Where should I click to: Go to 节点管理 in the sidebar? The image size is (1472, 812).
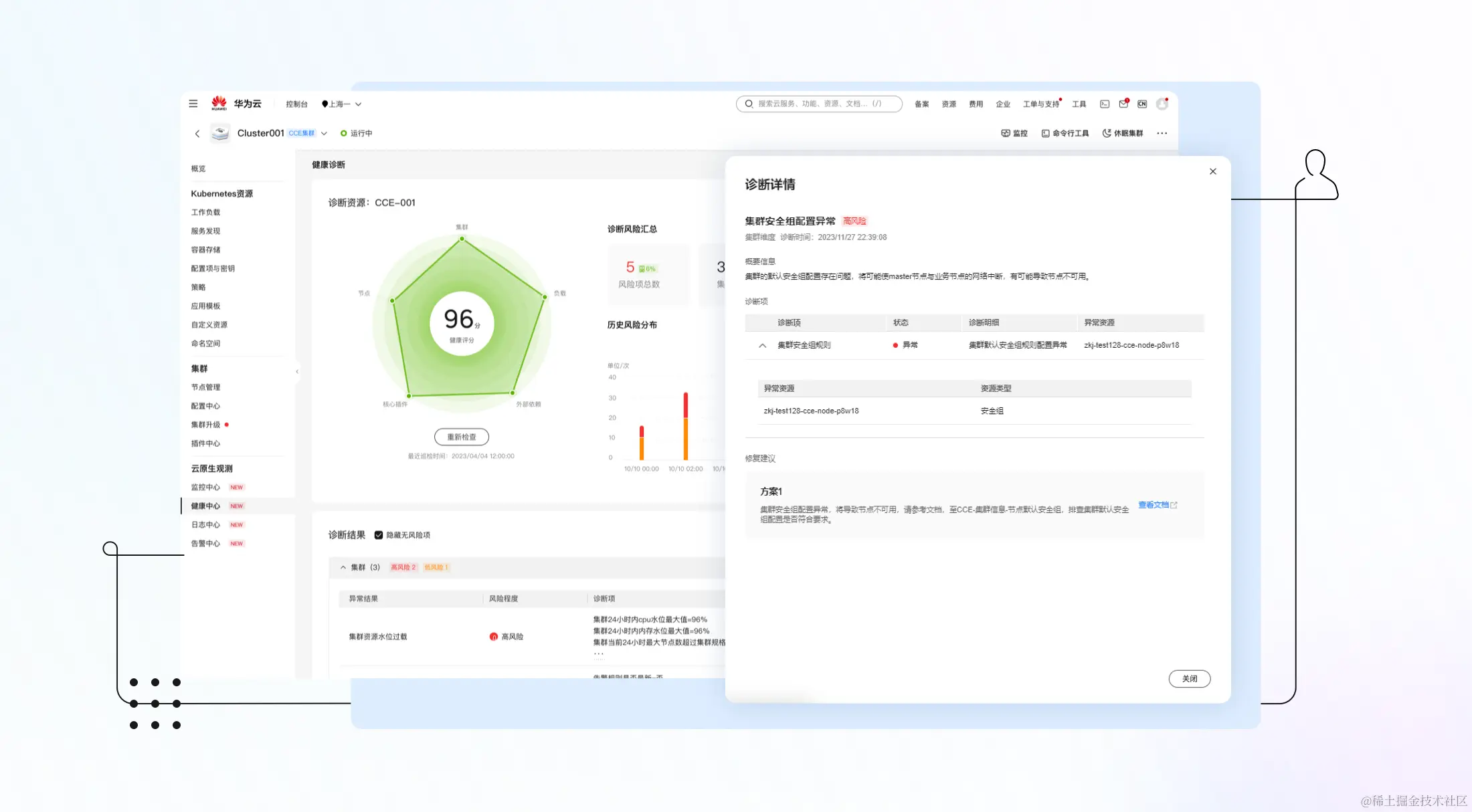coord(205,387)
